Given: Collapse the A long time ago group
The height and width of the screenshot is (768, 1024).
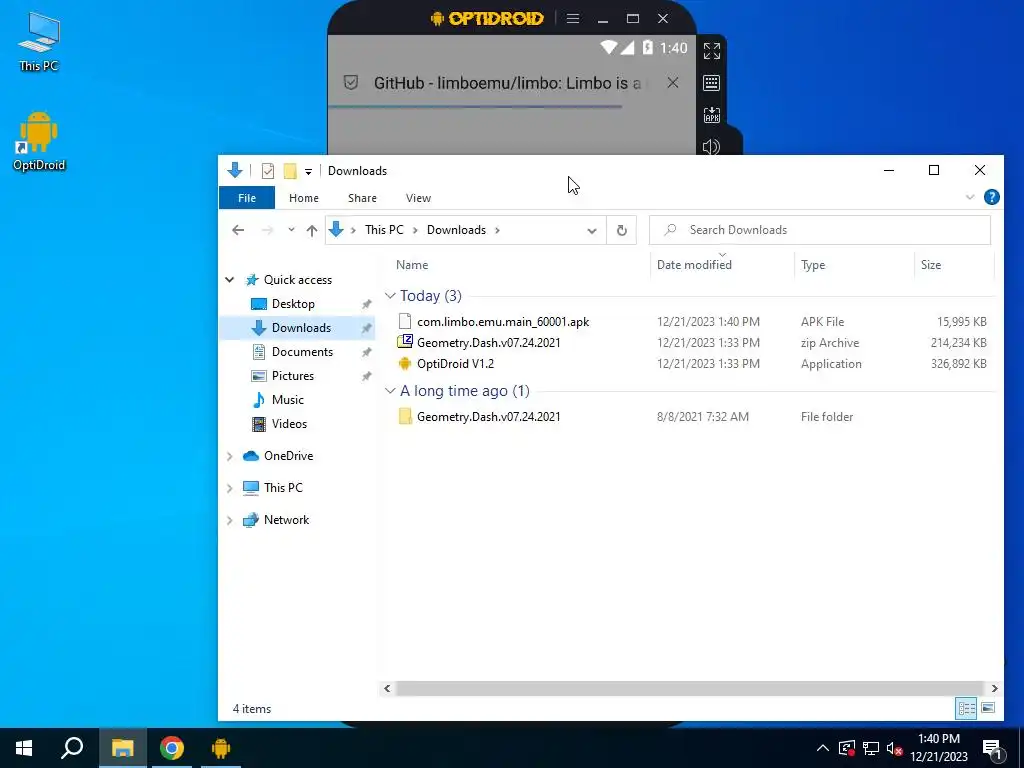Looking at the screenshot, I should coord(391,391).
